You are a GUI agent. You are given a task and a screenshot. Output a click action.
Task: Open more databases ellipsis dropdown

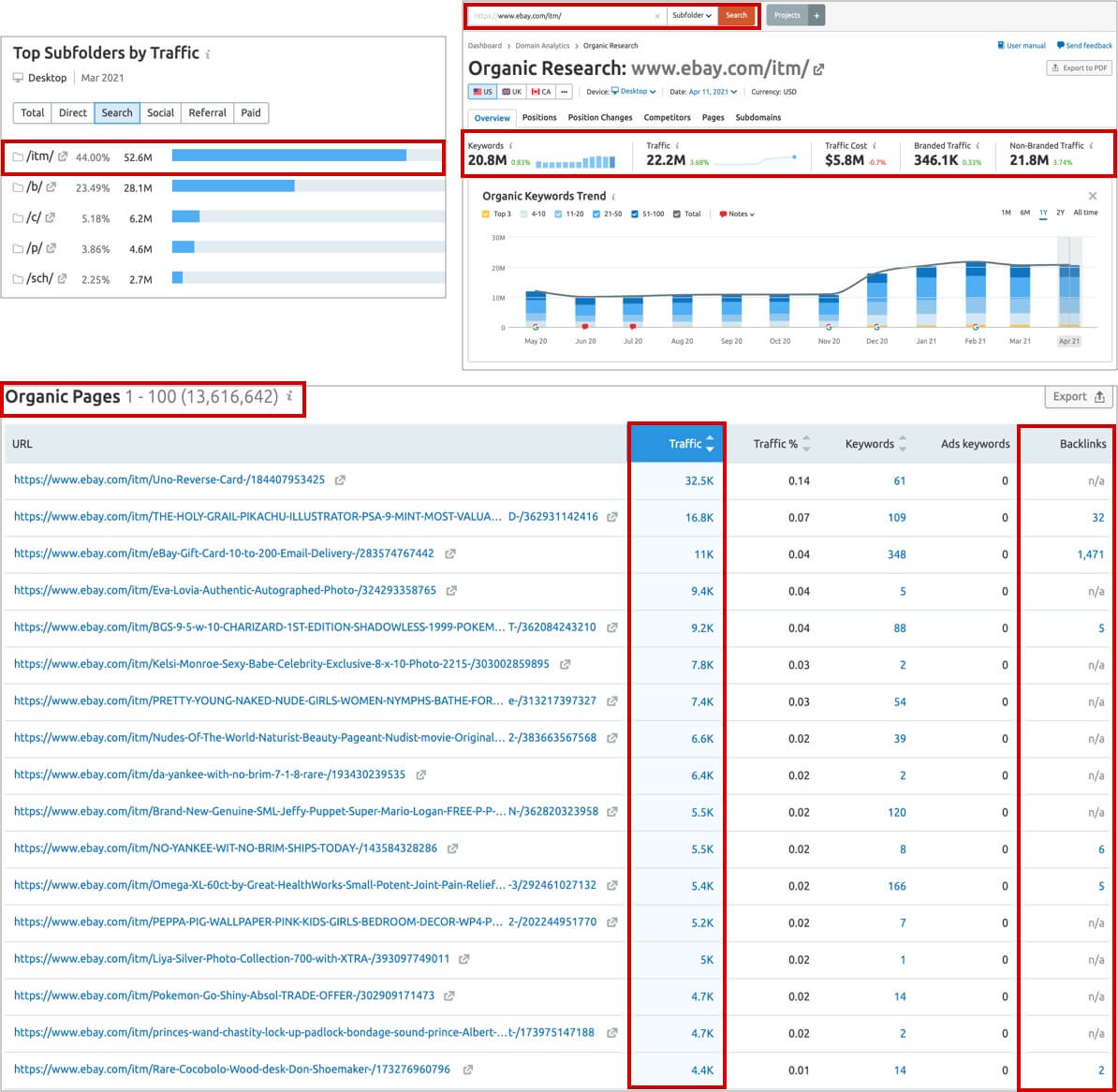pos(564,92)
